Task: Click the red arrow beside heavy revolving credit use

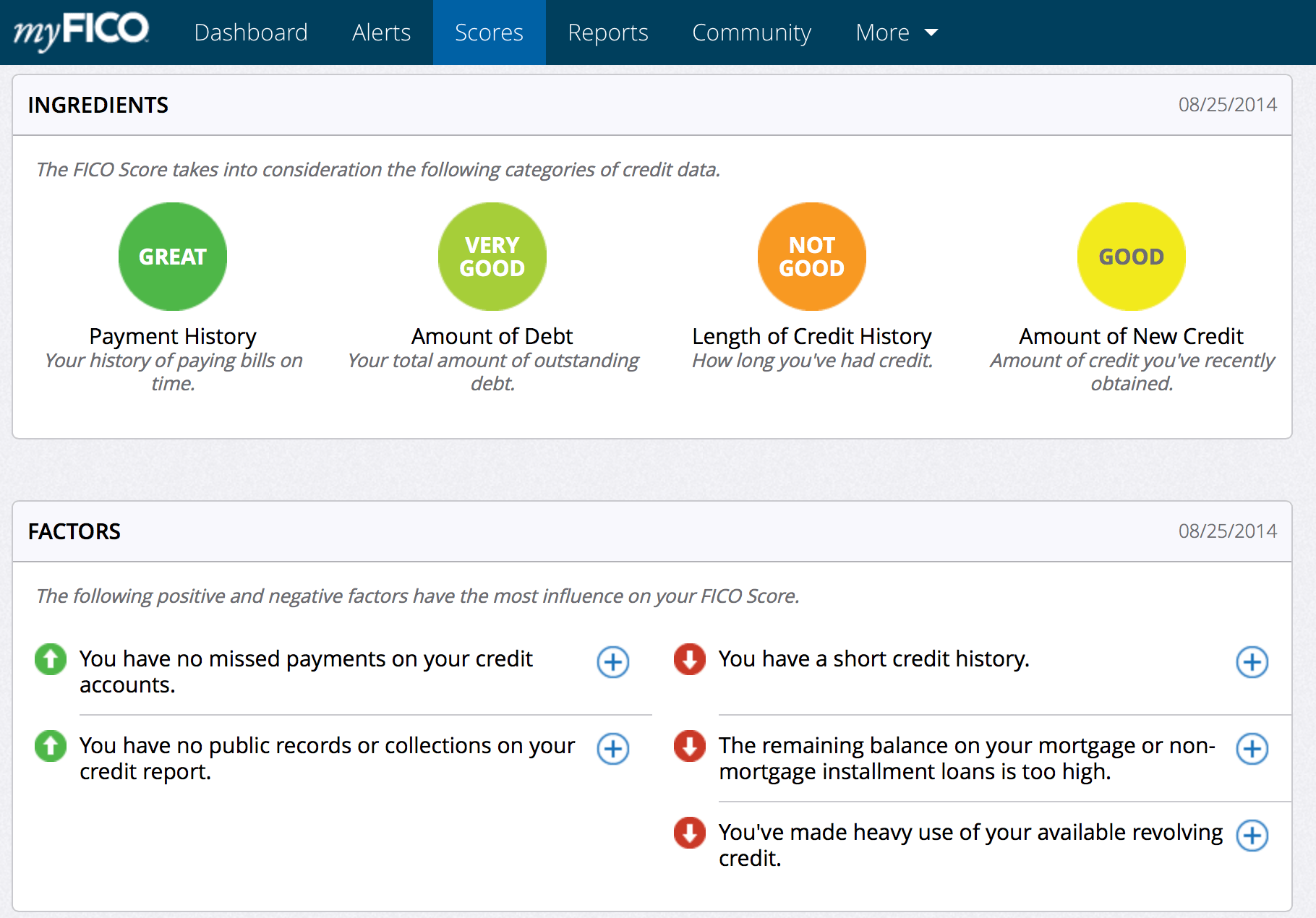Action: pos(690,833)
